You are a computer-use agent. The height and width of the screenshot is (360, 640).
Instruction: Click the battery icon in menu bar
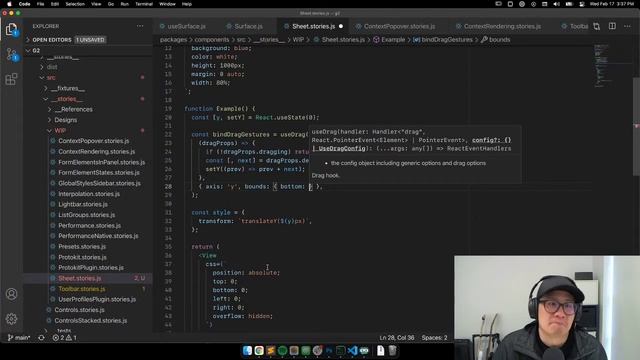[x=569, y=4]
